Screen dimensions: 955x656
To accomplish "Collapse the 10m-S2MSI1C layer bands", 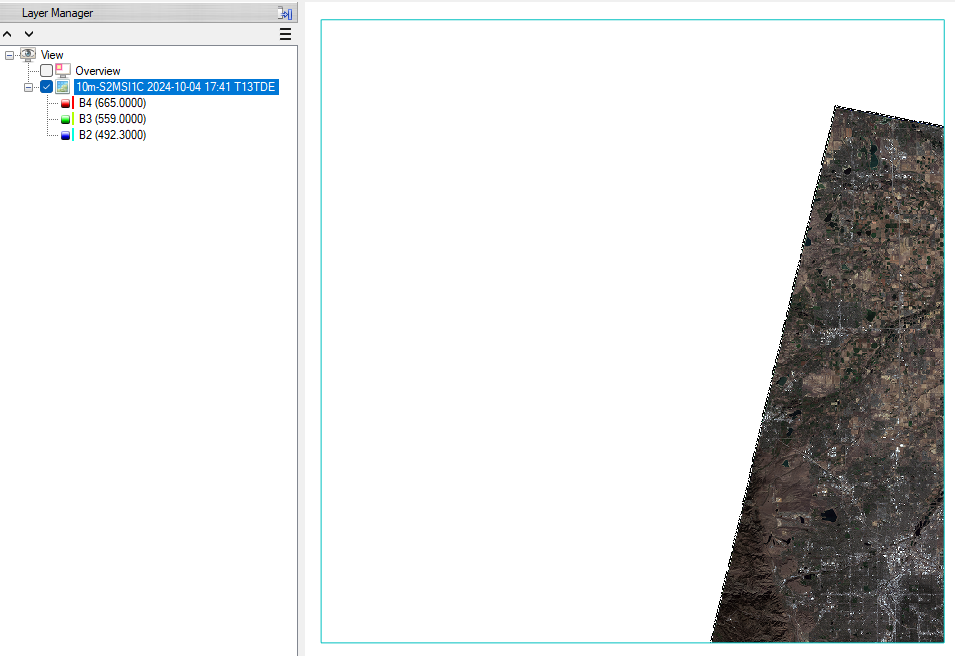I will (x=29, y=87).
